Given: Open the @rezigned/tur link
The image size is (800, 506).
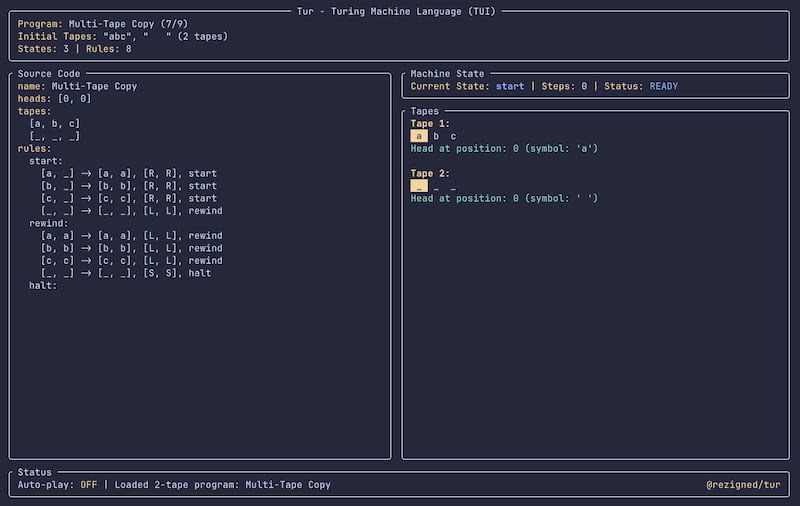Looking at the screenshot, I should pyautogui.click(x=742, y=485).
